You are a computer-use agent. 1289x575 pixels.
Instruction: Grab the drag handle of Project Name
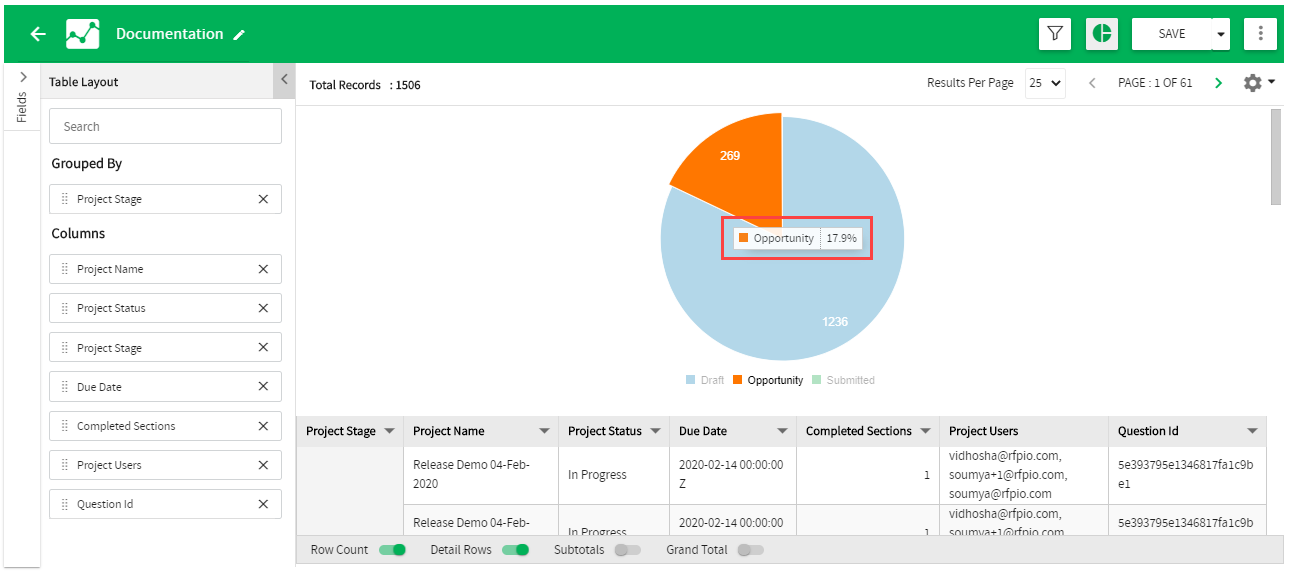(x=65, y=269)
